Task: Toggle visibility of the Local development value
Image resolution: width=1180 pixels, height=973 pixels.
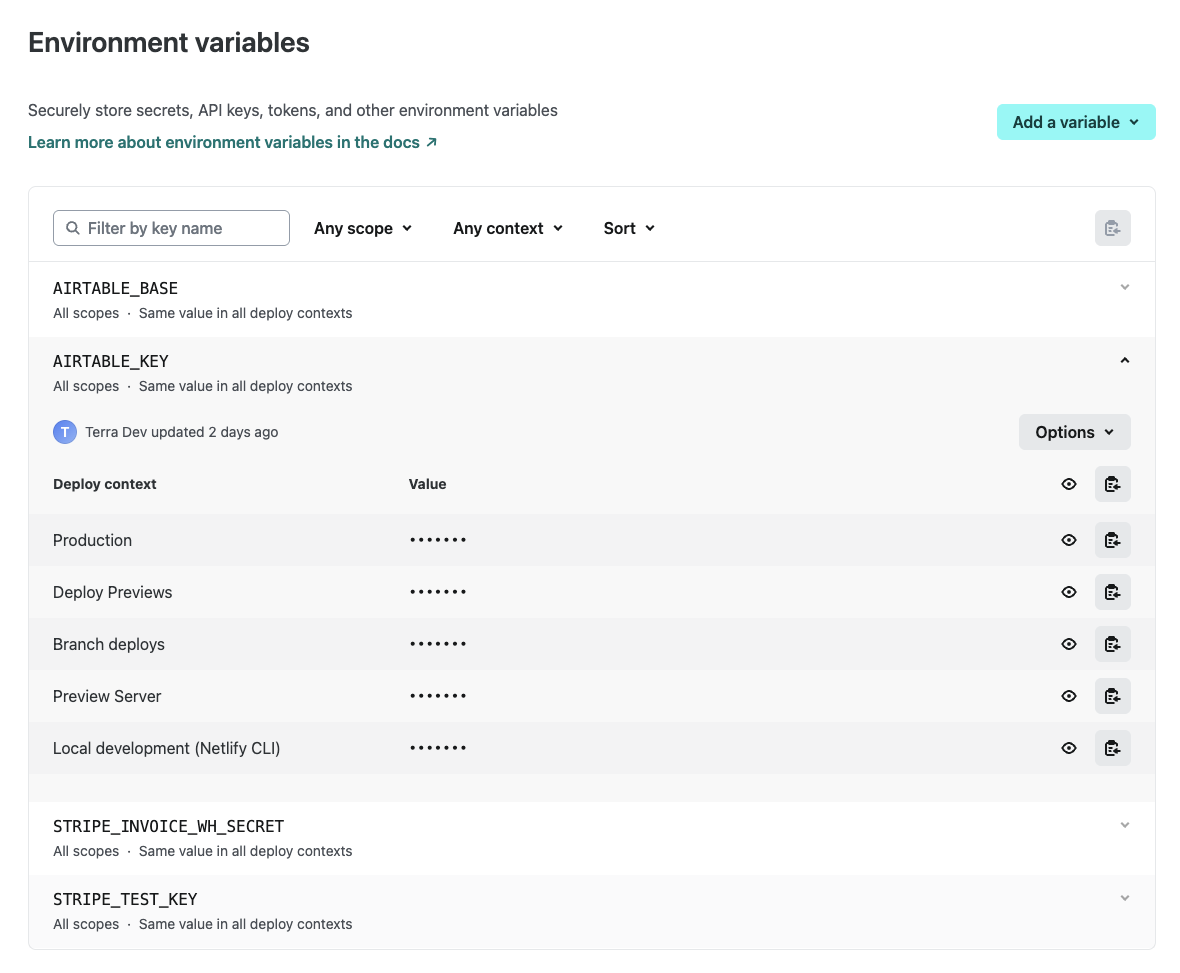Action: pos(1068,747)
